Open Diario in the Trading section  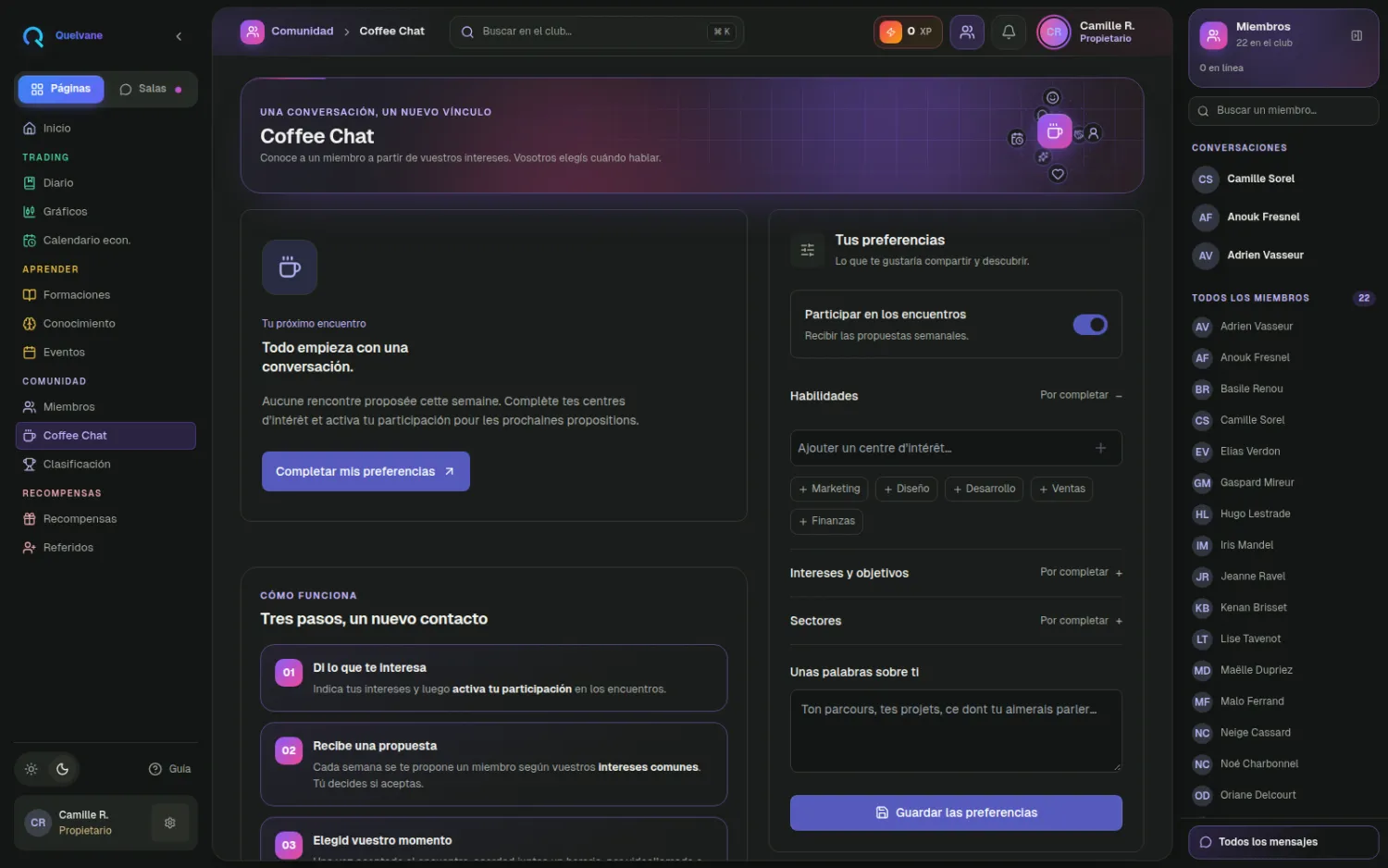click(105, 183)
